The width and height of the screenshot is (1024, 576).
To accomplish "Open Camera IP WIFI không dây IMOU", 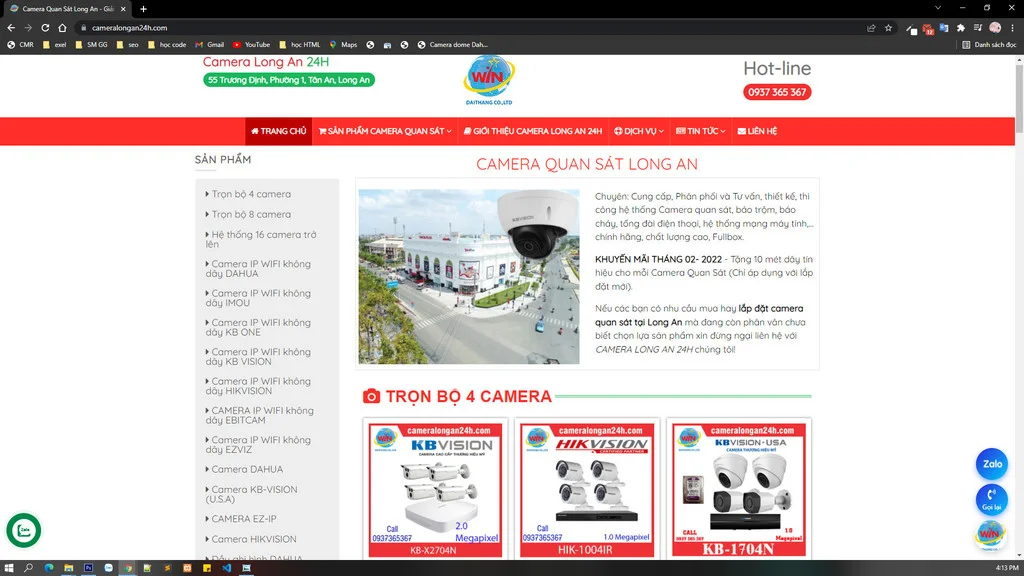I will [x=258, y=298].
